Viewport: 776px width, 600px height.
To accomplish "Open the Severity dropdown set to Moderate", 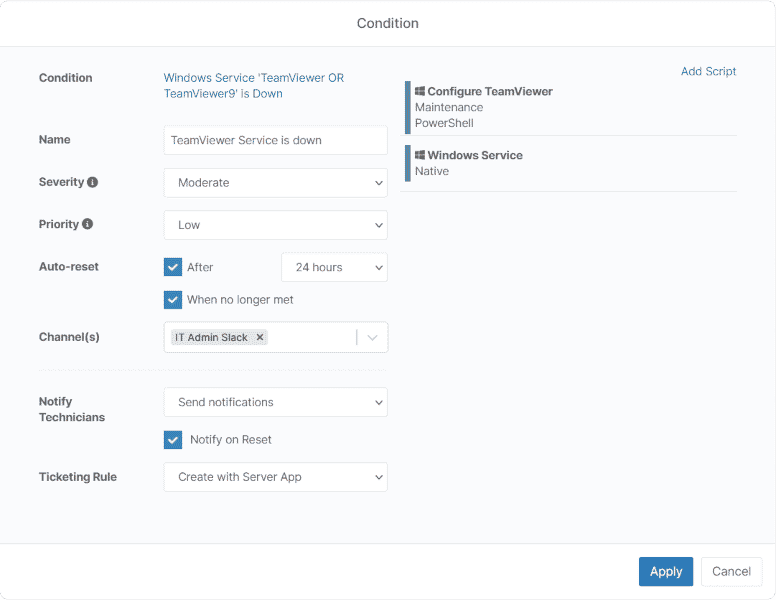I will [x=275, y=183].
